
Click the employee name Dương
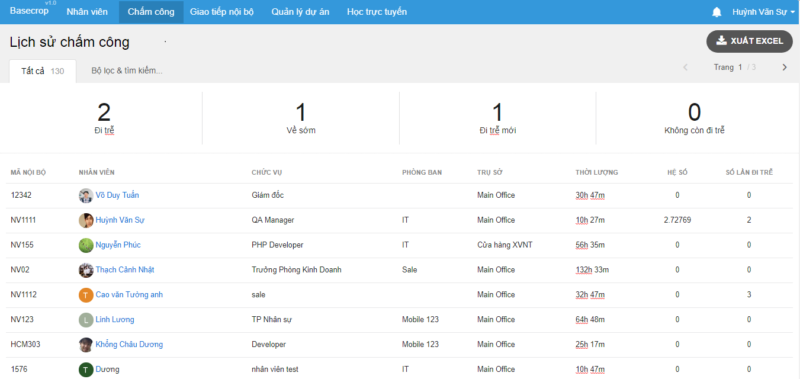(108, 369)
